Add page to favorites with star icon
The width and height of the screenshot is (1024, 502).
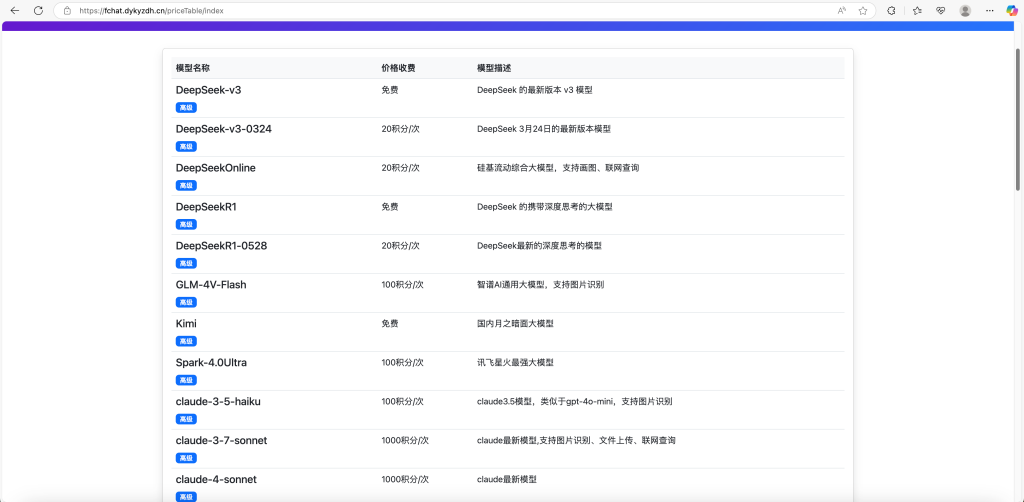point(863,10)
